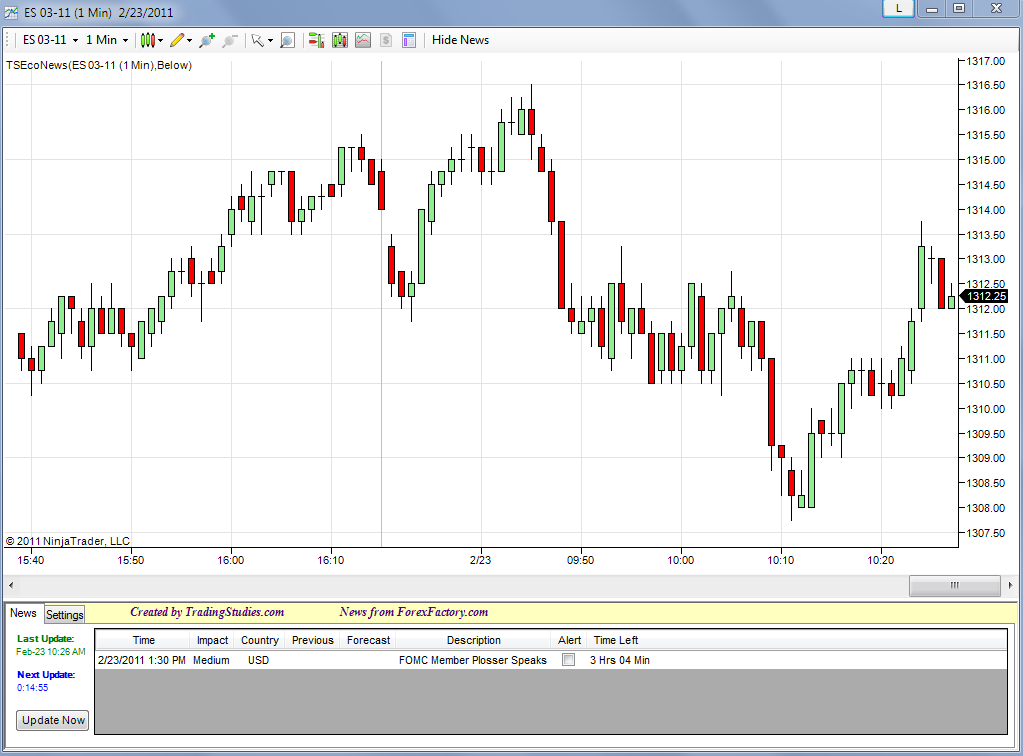
Task: Toggle the chart trader icon
Action: click(316, 40)
